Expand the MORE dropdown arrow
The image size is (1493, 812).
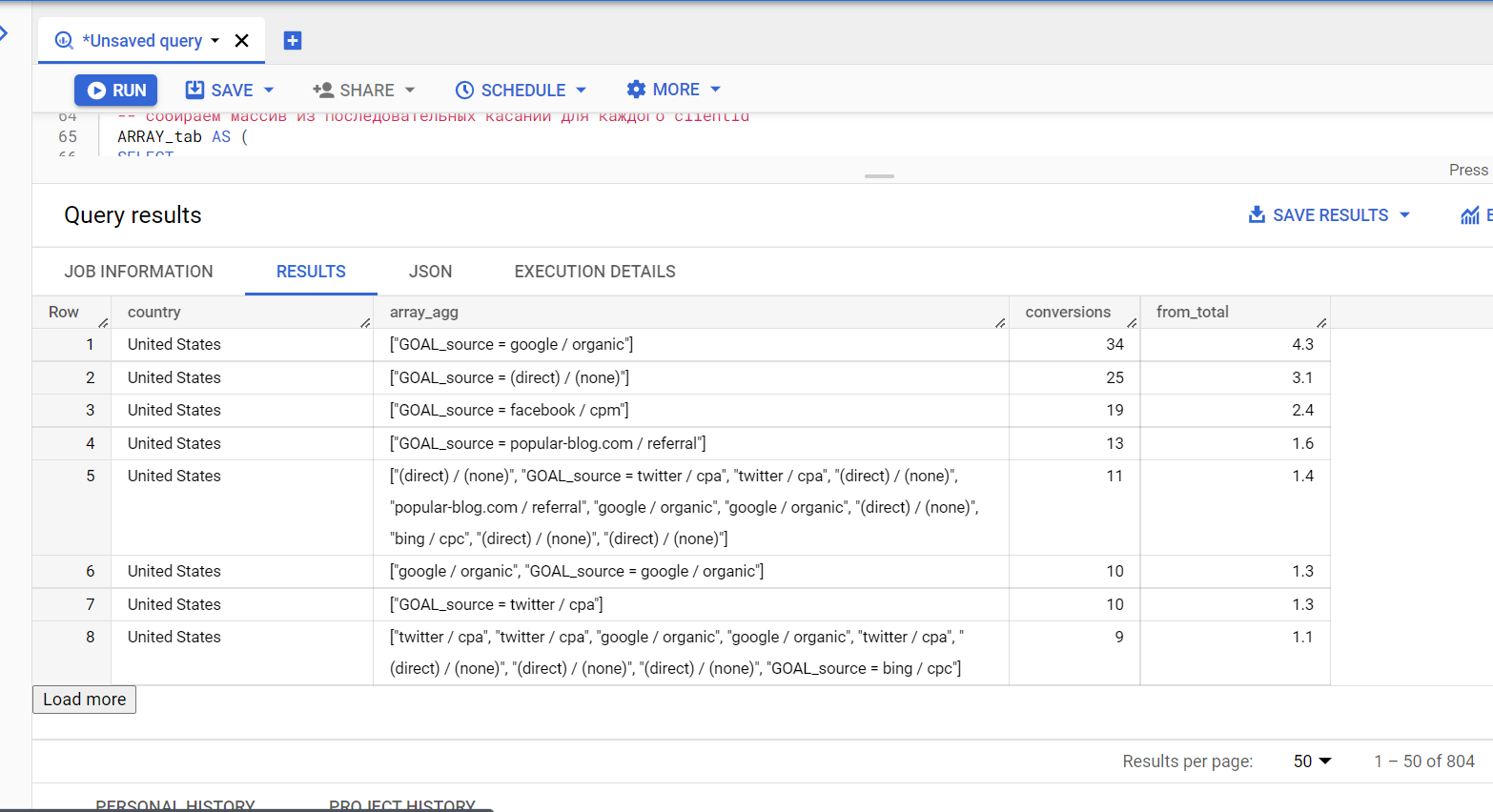click(715, 89)
